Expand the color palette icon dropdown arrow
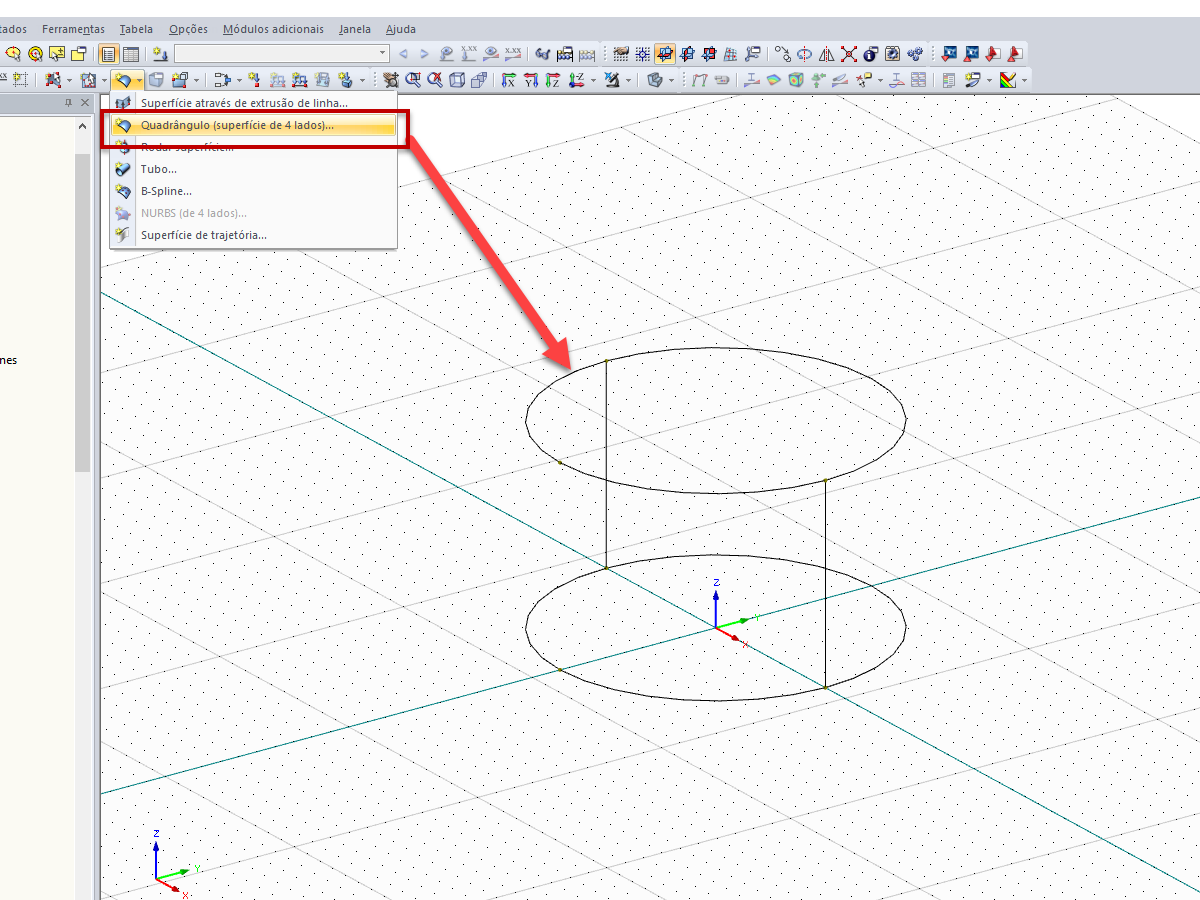Screen dimensions: 1200x900 1024,80
